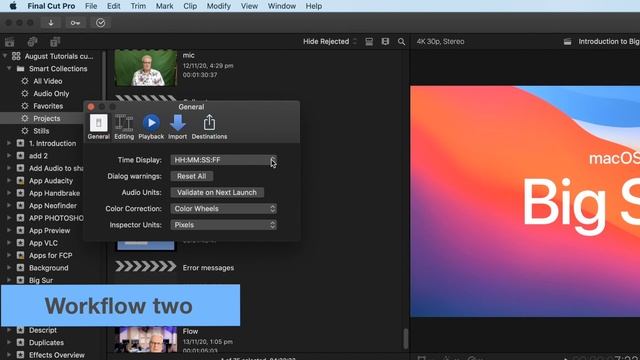
Task: Select the Effects Overview event
Action: [x=57, y=355]
